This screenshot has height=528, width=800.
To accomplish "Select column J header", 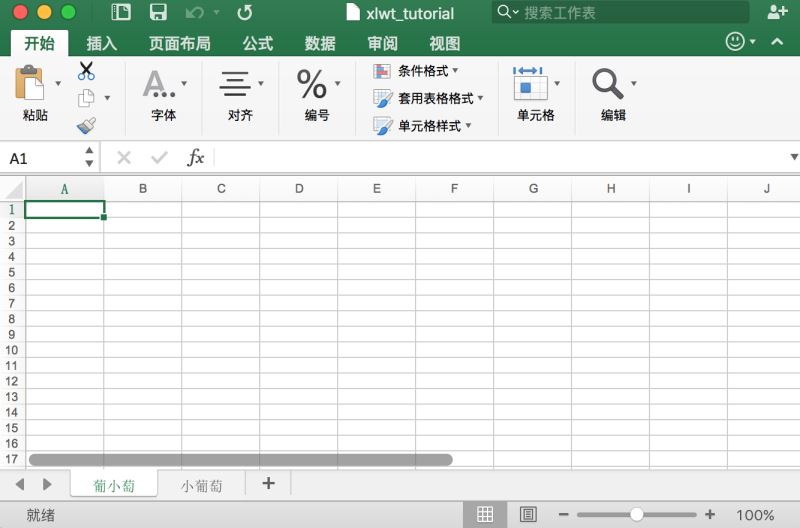I will (766, 189).
